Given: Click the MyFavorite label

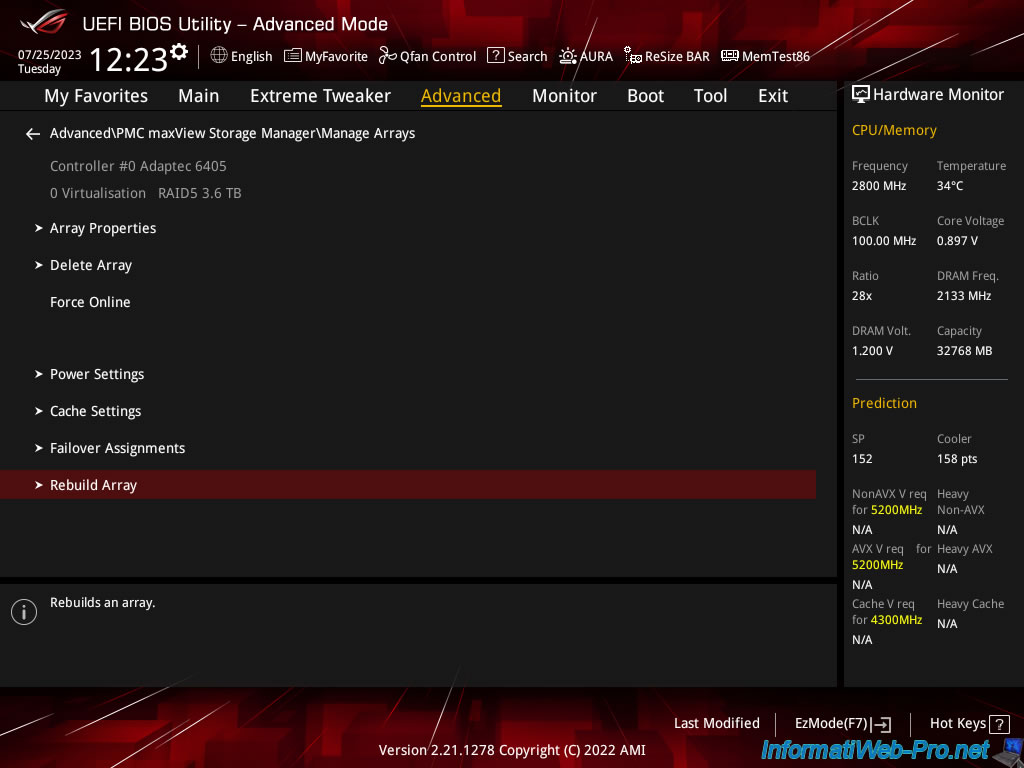Looking at the screenshot, I should click(336, 57).
